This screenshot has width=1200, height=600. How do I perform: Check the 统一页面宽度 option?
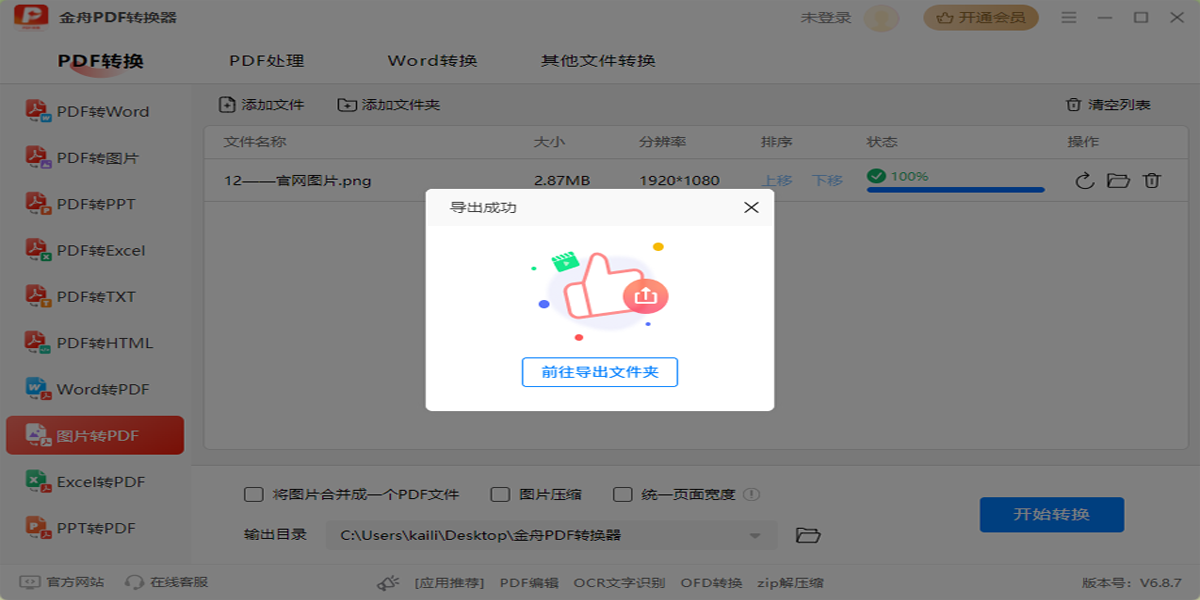(x=622, y=494)
